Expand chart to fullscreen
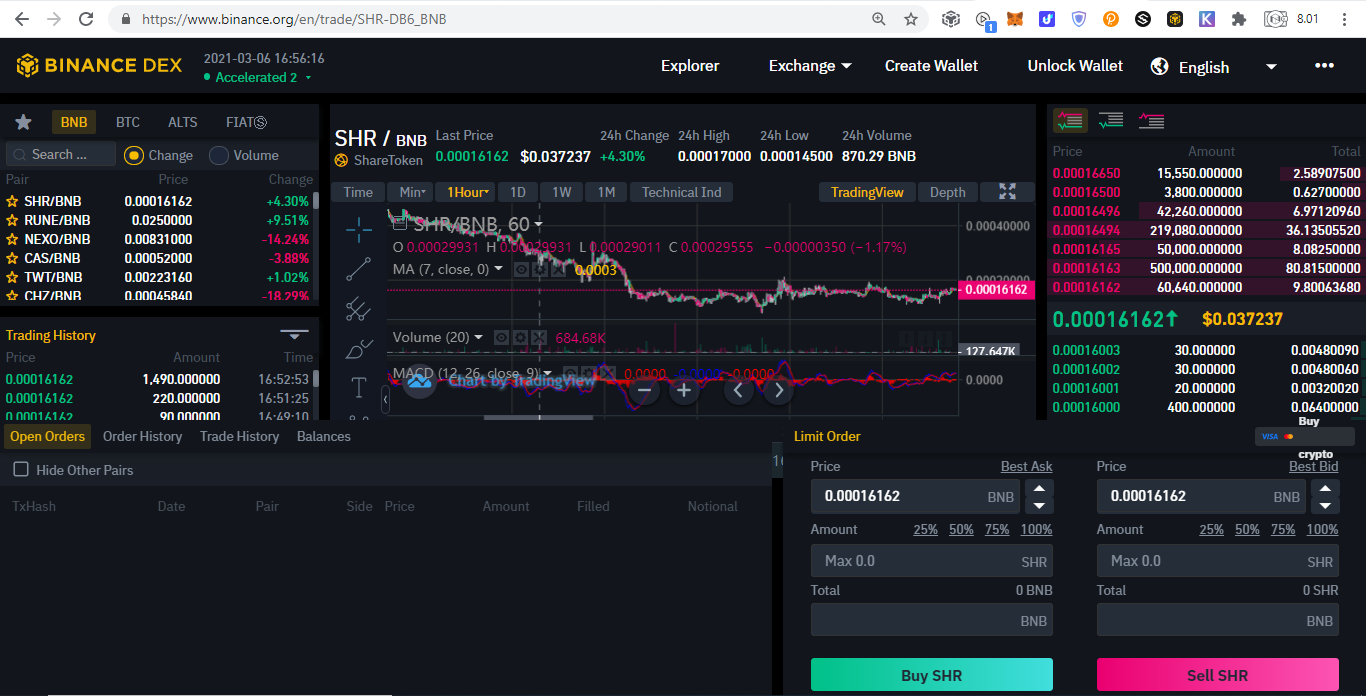 tap(1007, 192)
